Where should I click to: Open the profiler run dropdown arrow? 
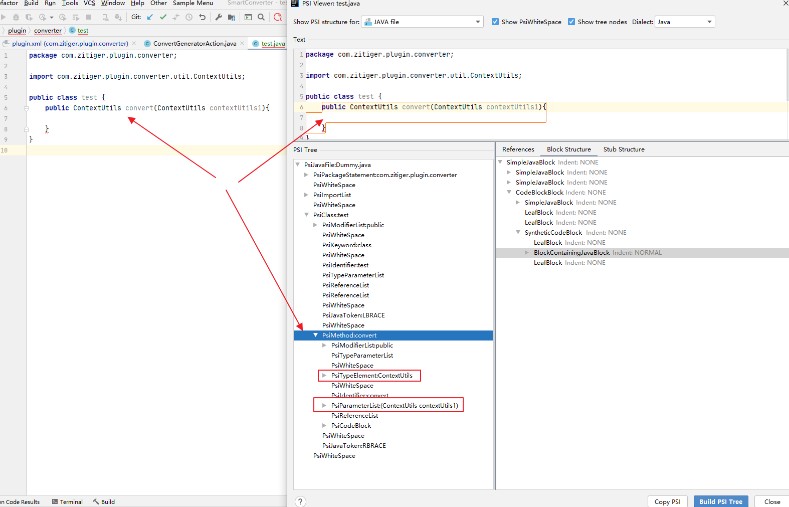(x=51, y=18)
